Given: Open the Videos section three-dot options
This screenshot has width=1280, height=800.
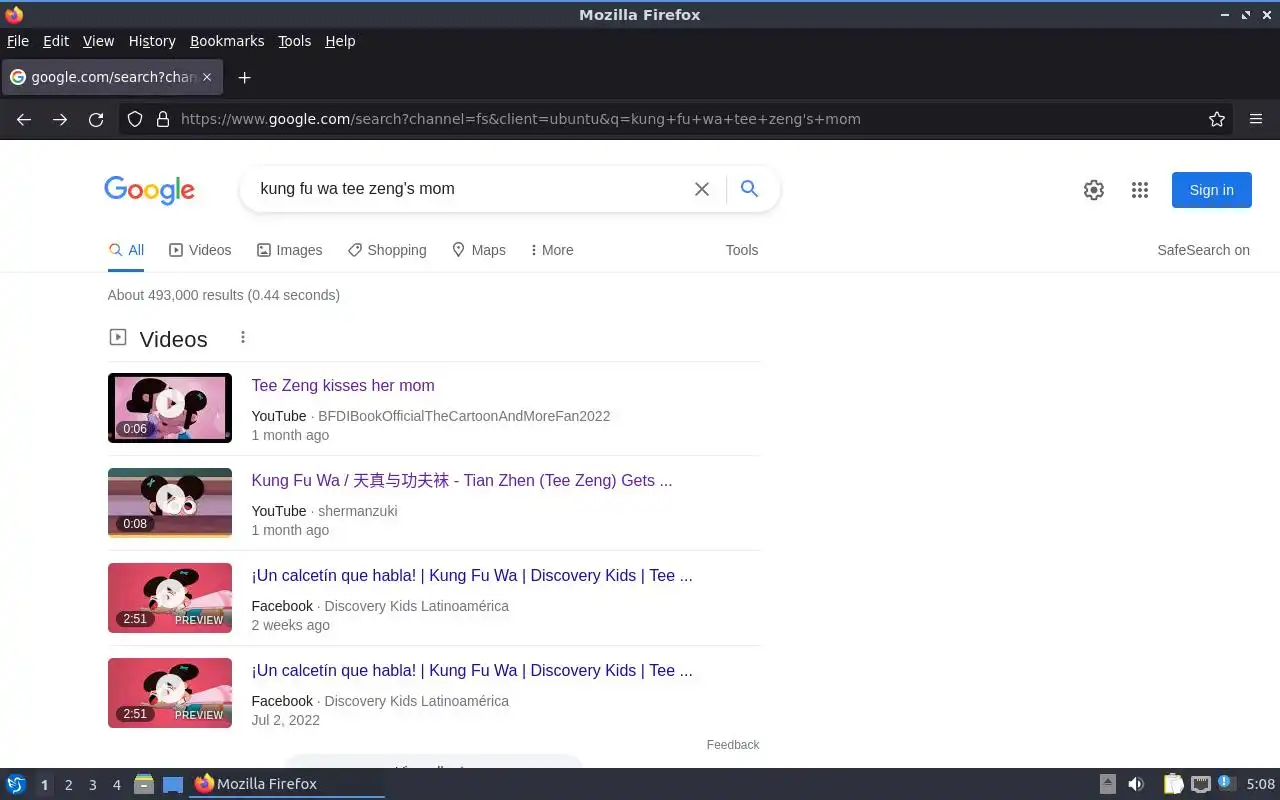Looking at the screenshot, I should point(242,338).
